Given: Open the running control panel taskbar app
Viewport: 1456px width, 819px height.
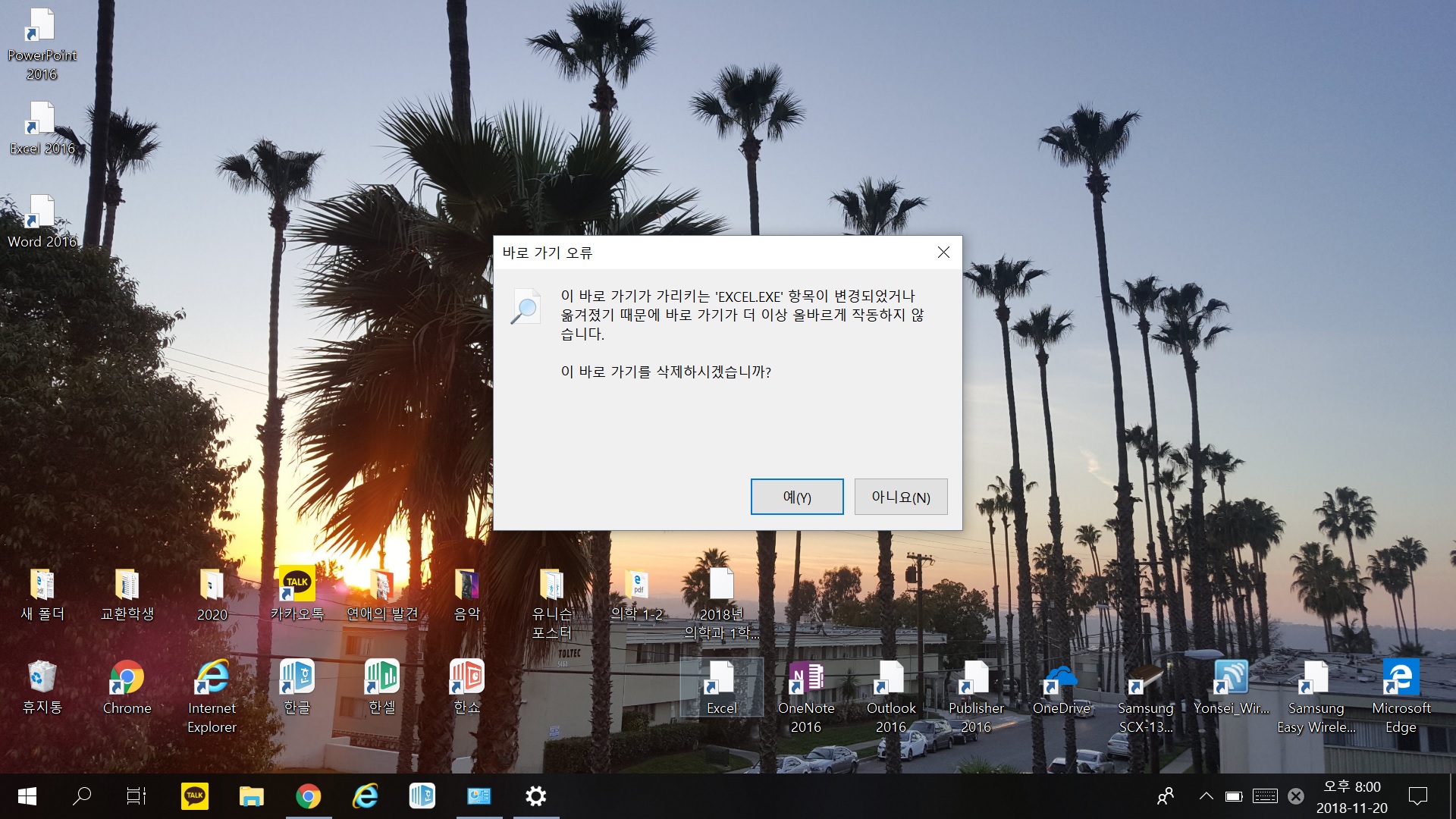Looking at the screenshot, I should [x=479, y=796].
